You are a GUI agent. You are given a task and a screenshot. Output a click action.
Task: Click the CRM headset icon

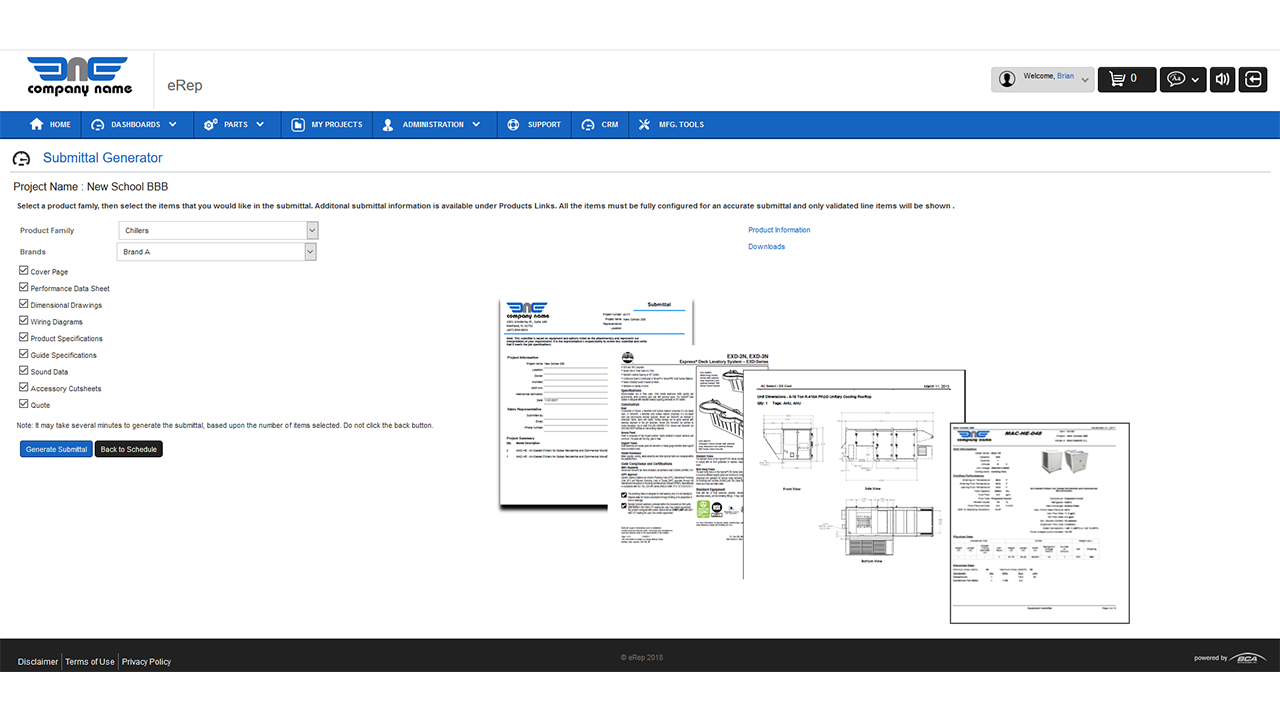[587, 125]
